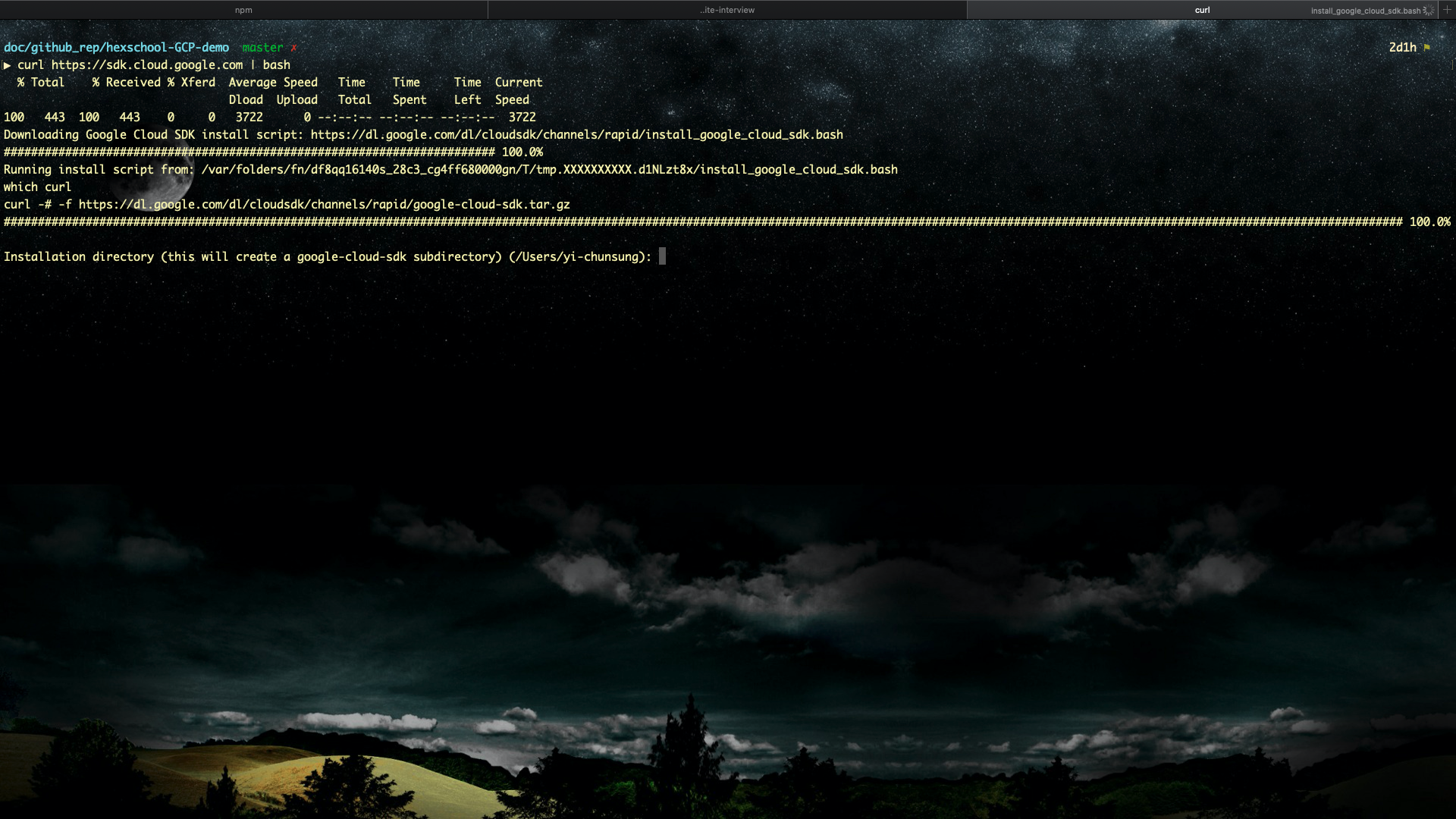1456x819 pixels.
Task: Click the activity spinner in curl tab
Action: [x=1429, y=11]
